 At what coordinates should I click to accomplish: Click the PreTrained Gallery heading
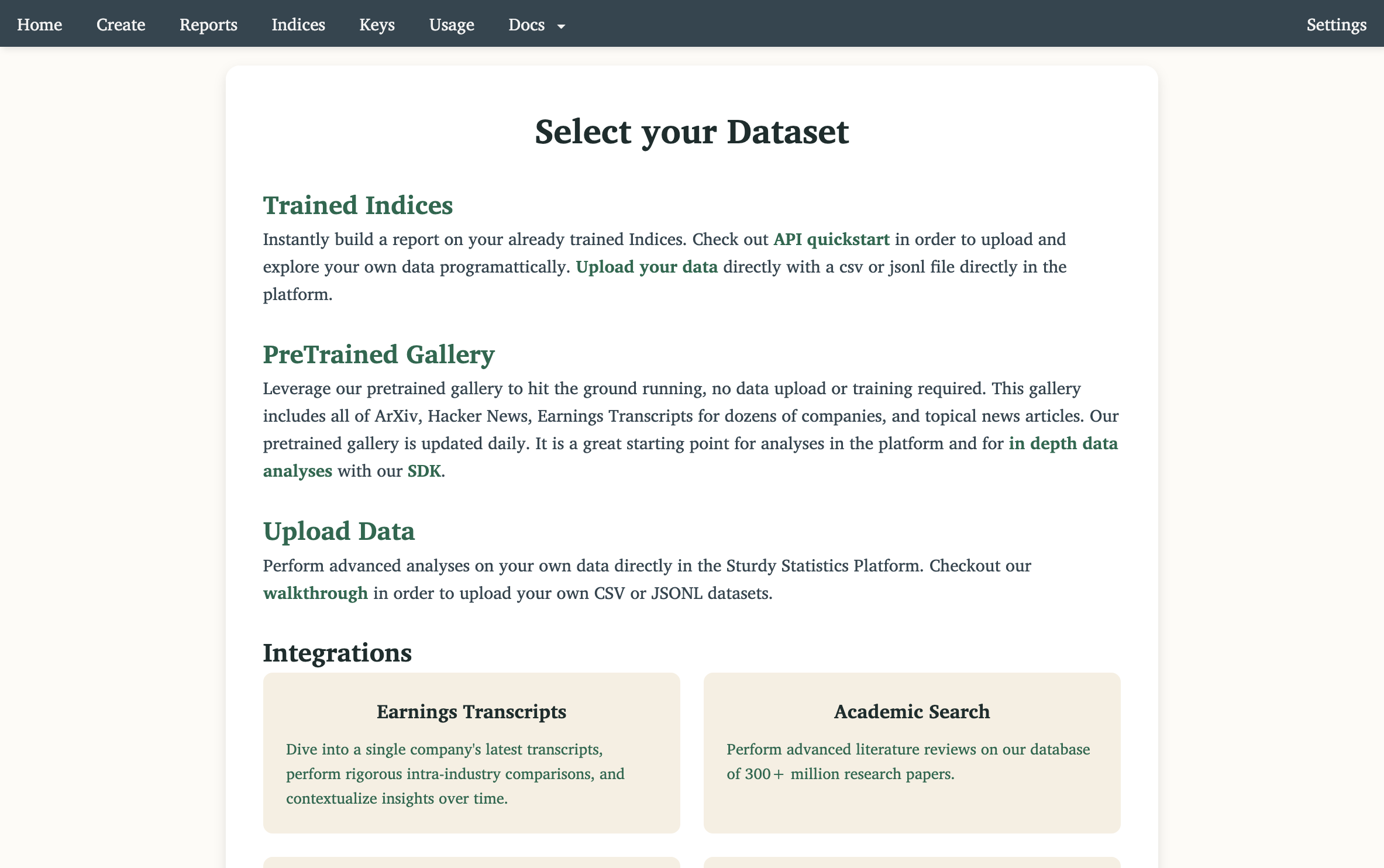tap(378, 354)
